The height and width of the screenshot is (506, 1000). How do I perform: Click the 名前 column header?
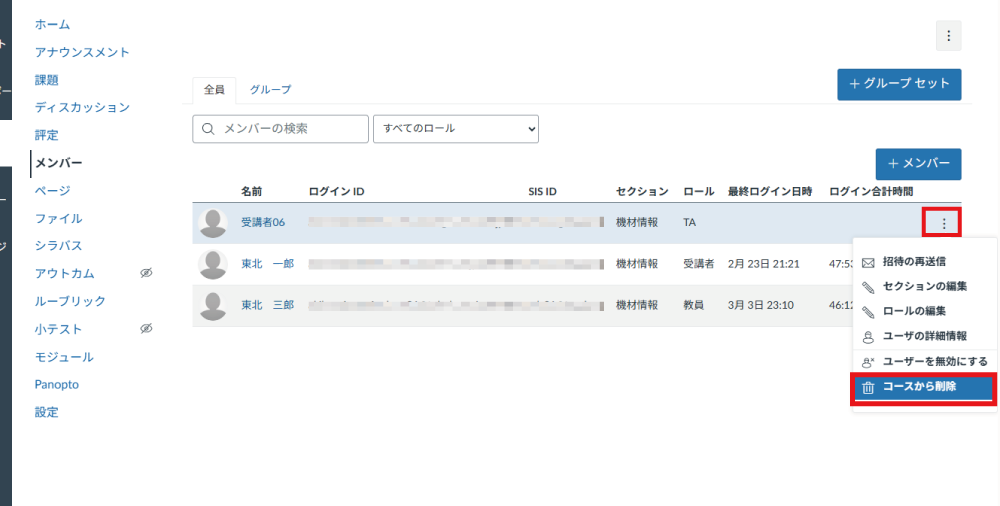[251, 191]
